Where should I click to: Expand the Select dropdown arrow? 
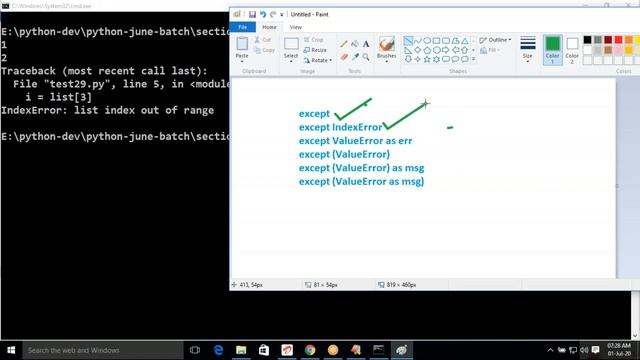291,62
